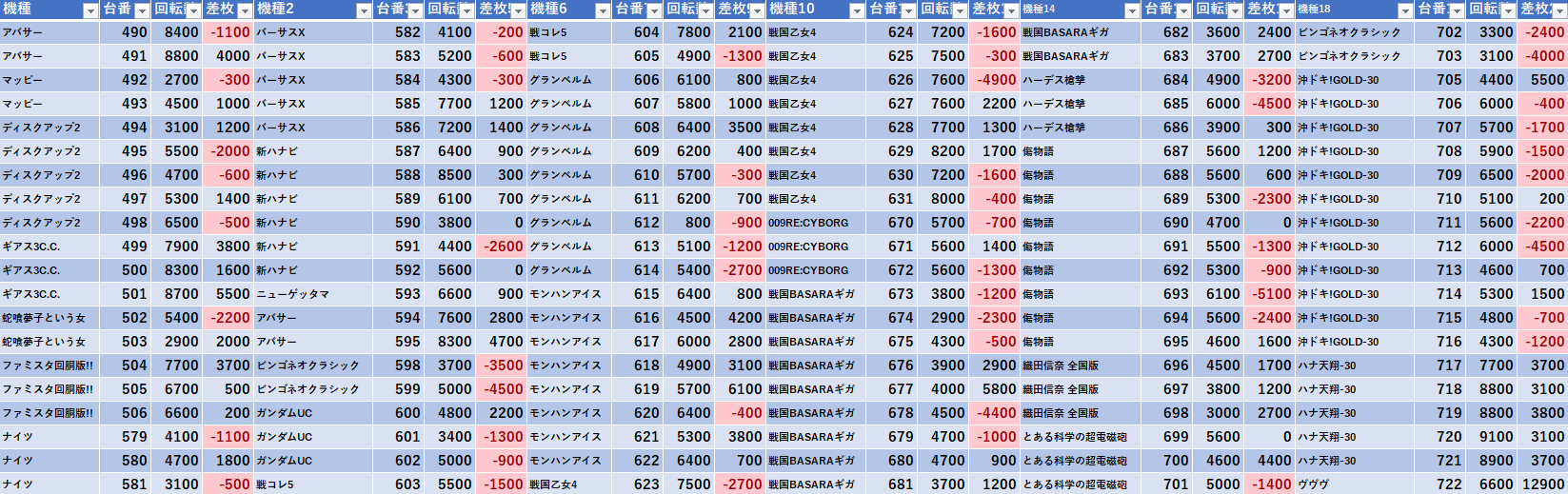
Task: Open 回転 filter above cell 7800
Action: point(705,10)
